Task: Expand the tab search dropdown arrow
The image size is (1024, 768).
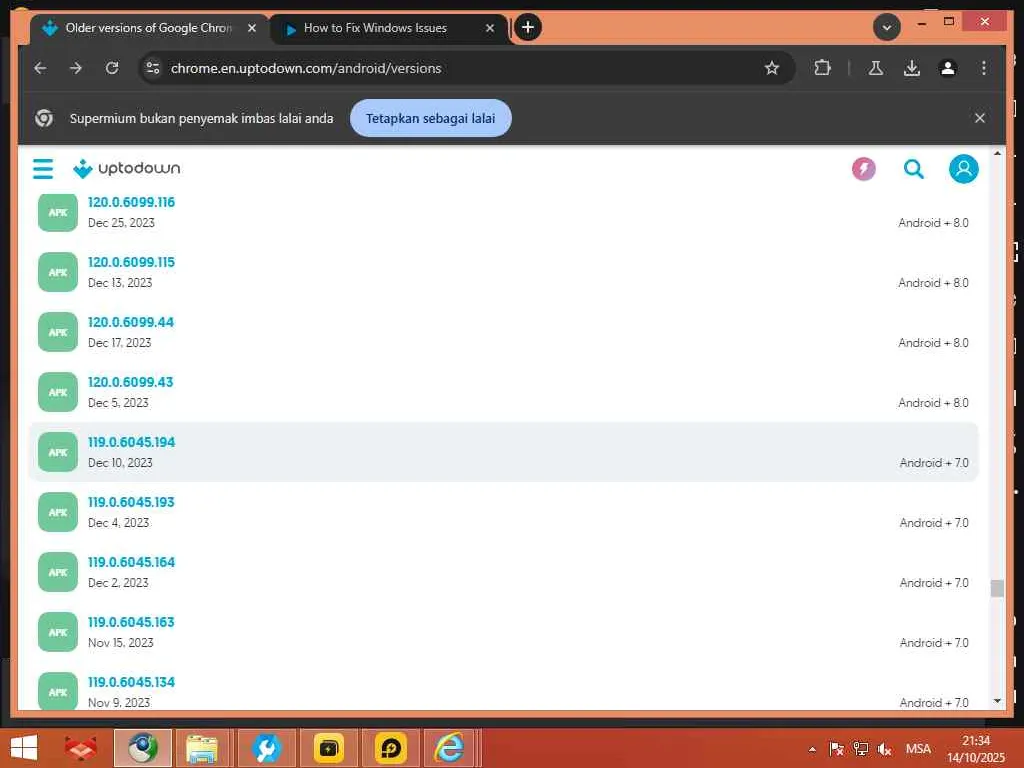Action: coord(887,27)
